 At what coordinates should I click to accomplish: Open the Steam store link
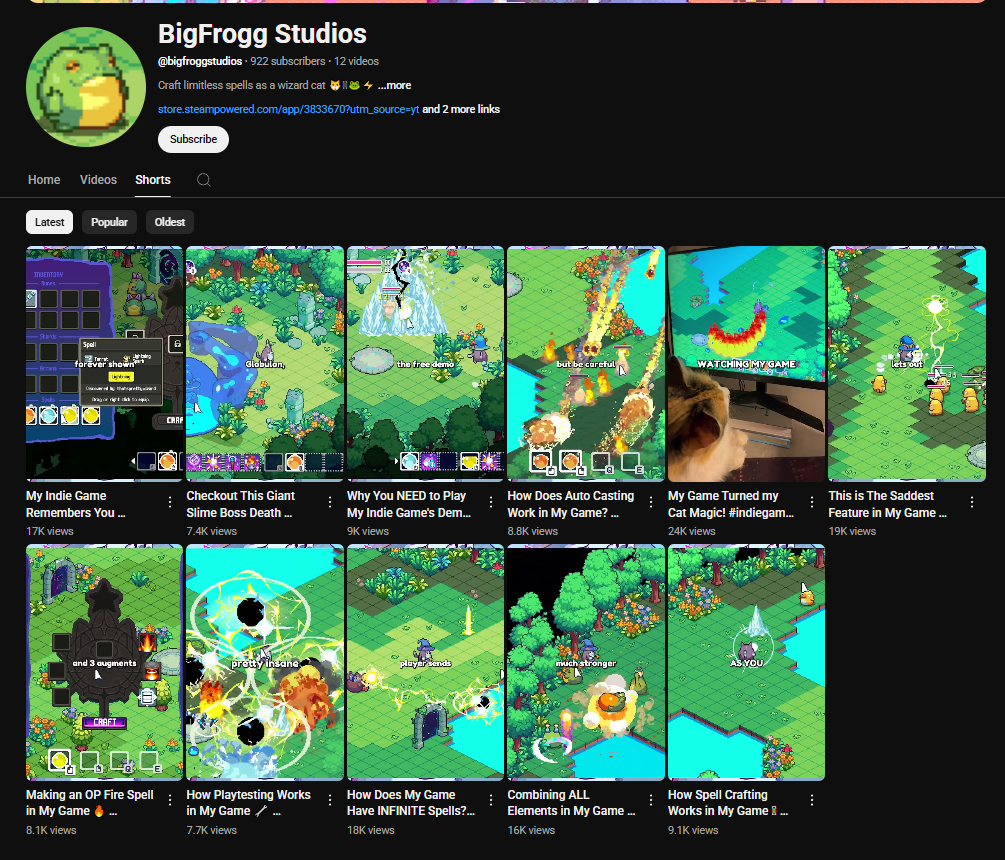click(288, 110)
